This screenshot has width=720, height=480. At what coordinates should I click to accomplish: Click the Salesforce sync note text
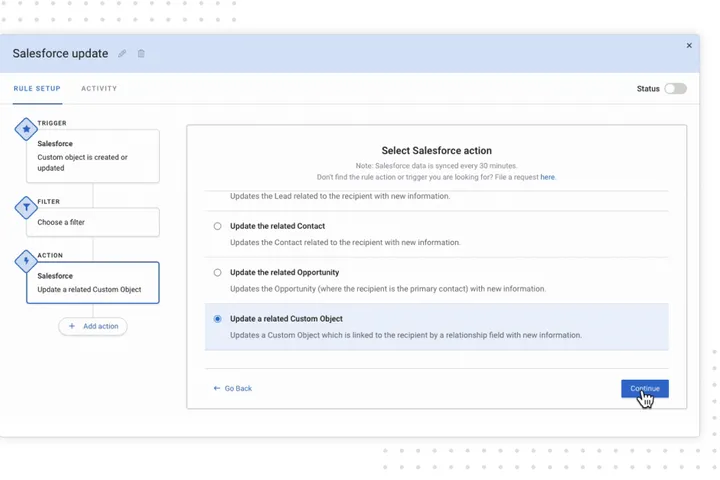(436, 166)
